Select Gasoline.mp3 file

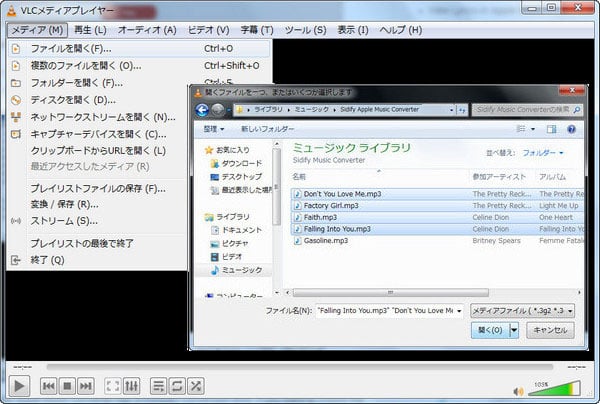[x=437, y=241]
